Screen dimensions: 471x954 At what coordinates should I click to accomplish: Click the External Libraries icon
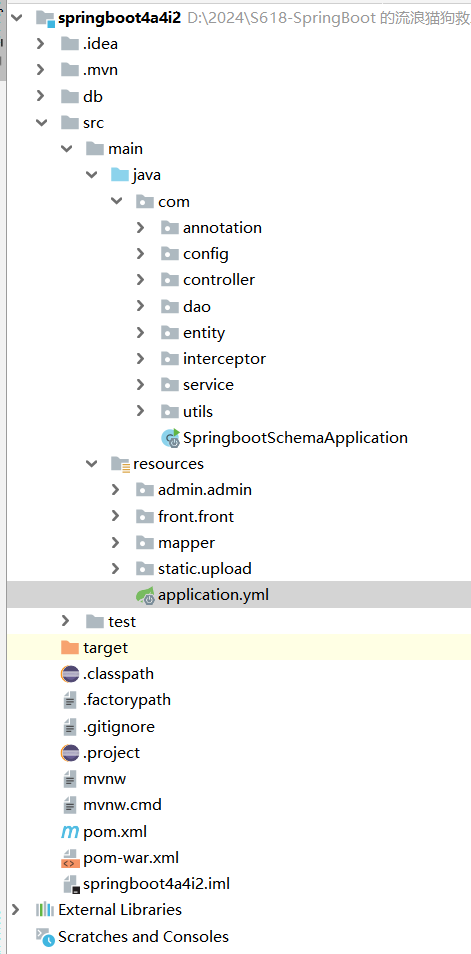pyautogui.click(x=45, y=910)
